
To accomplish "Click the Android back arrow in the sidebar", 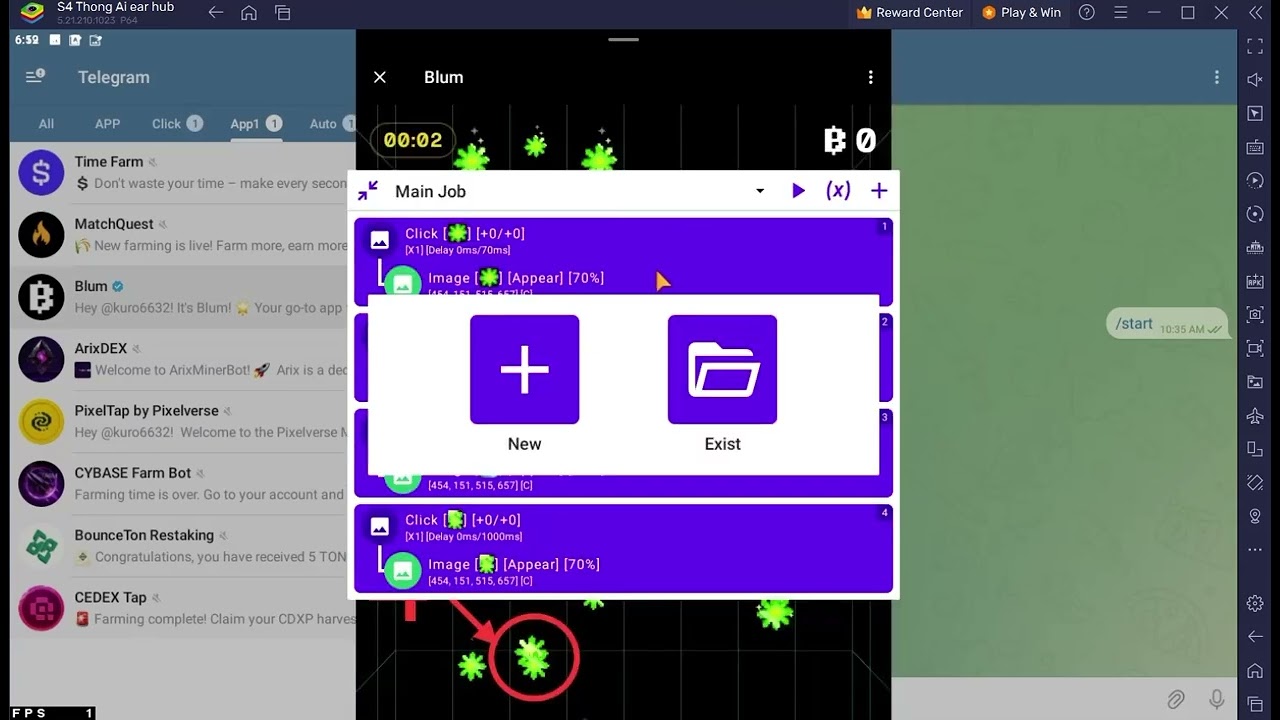I will [1255, 636].
